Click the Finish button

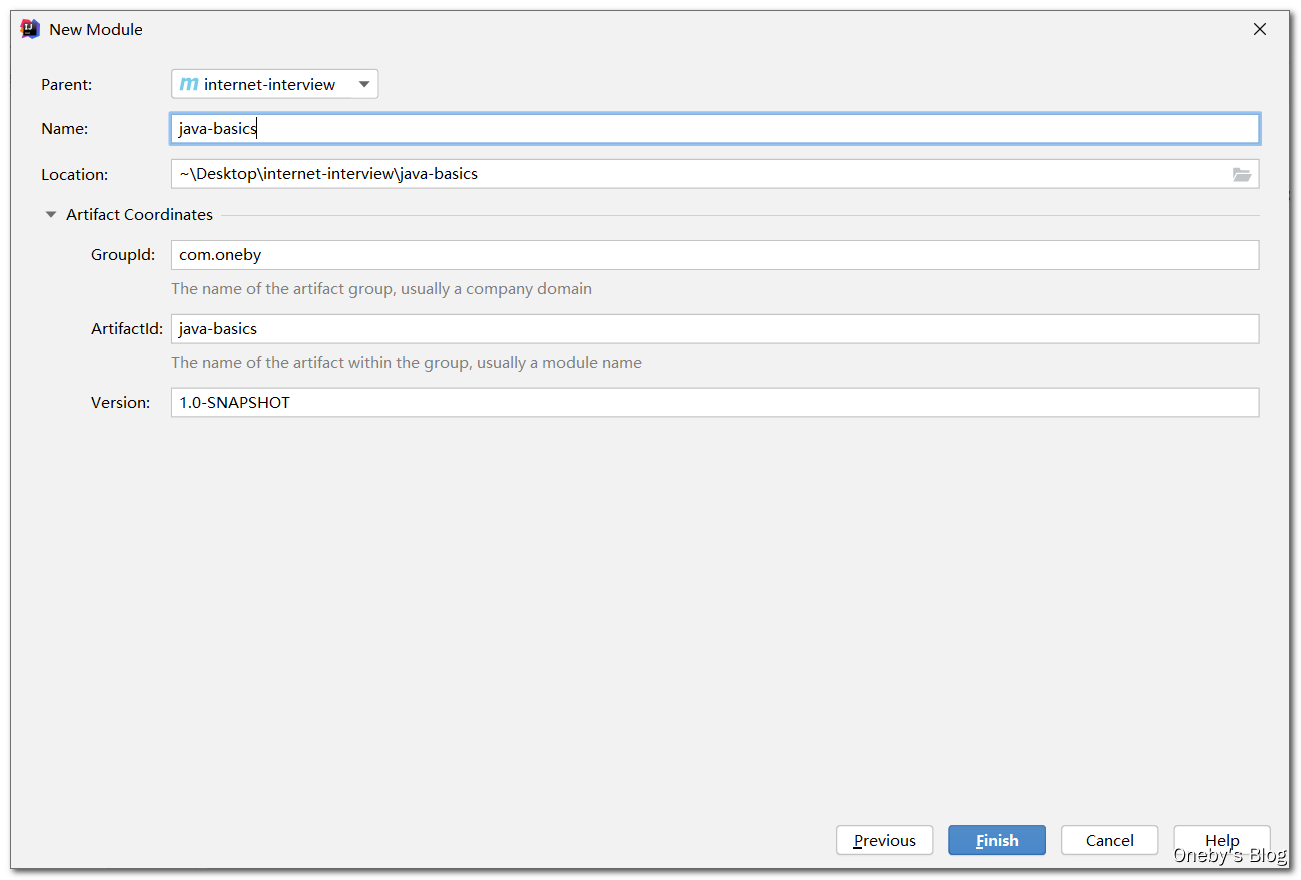pos(997,840)
